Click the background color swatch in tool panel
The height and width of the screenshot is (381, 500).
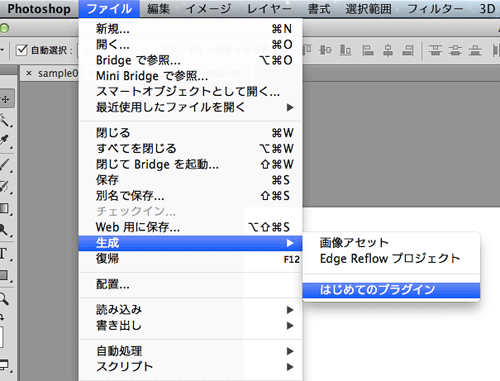[x=1, y=337]
